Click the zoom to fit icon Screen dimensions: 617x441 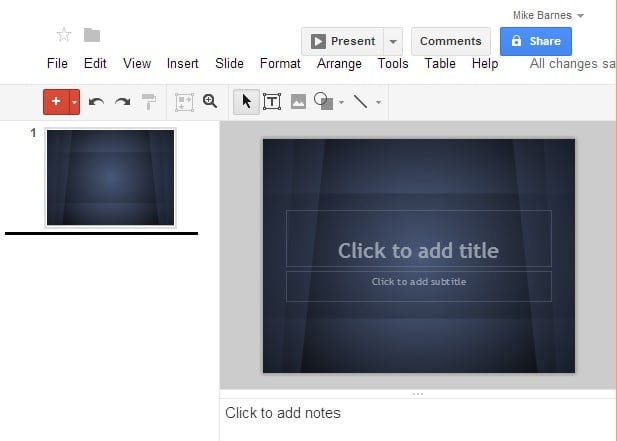point(184,102)
